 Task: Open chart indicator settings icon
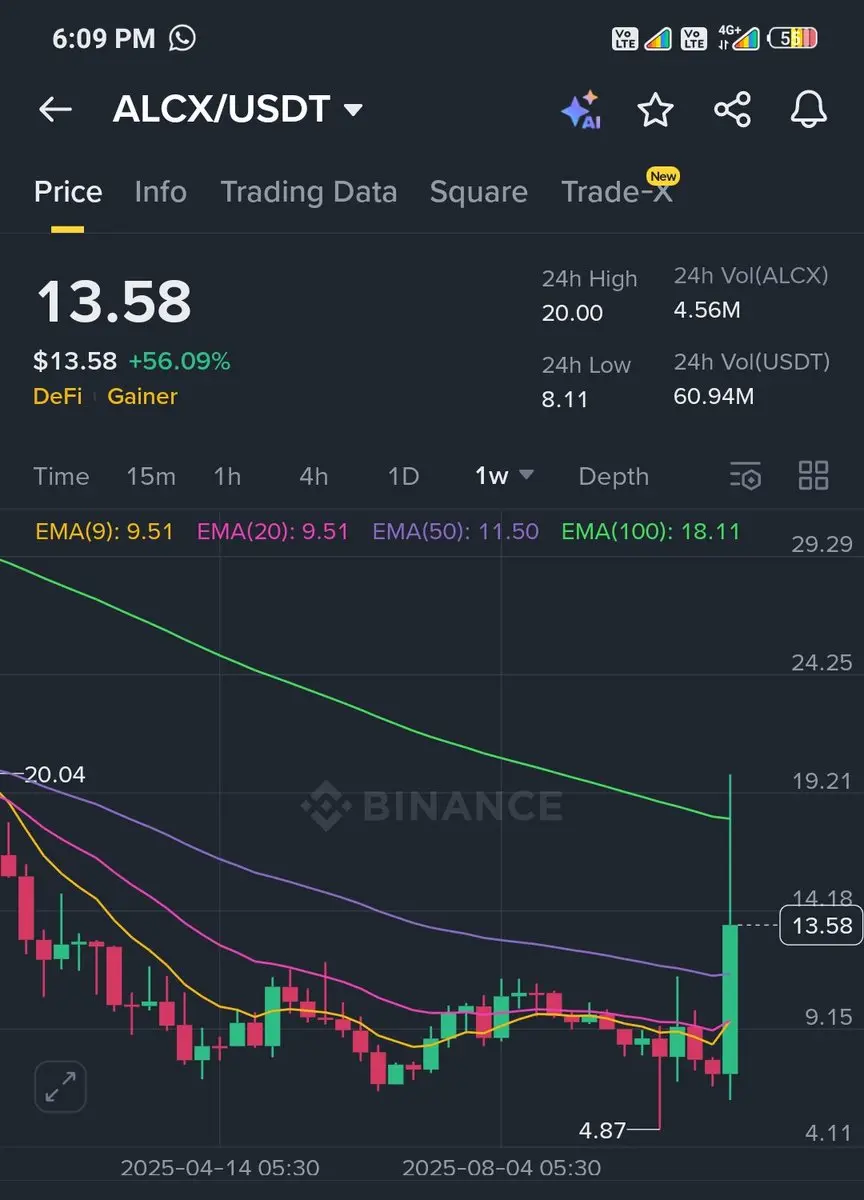(746, 476)
